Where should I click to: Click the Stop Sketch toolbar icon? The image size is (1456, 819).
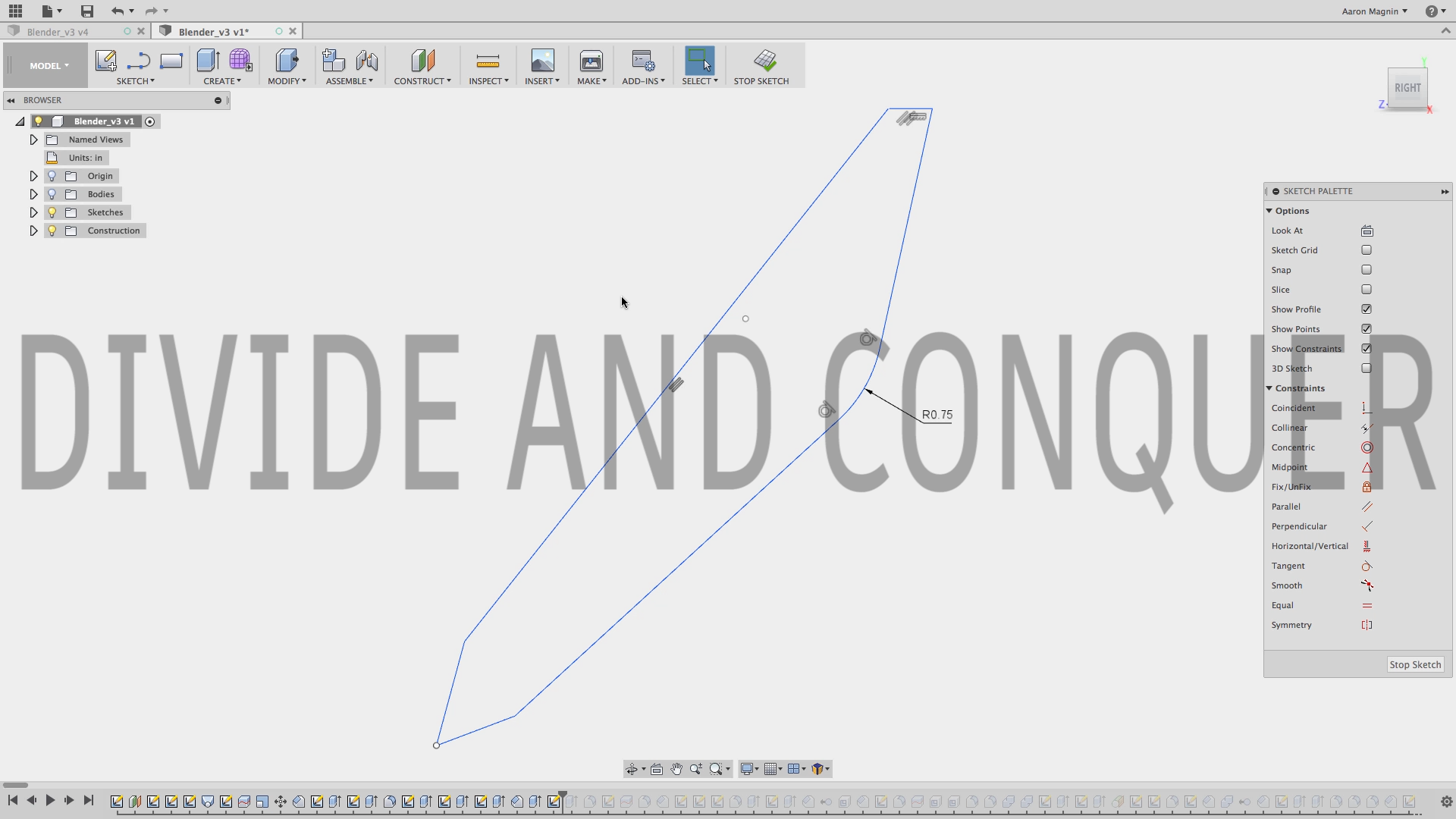tap(764, 61)
